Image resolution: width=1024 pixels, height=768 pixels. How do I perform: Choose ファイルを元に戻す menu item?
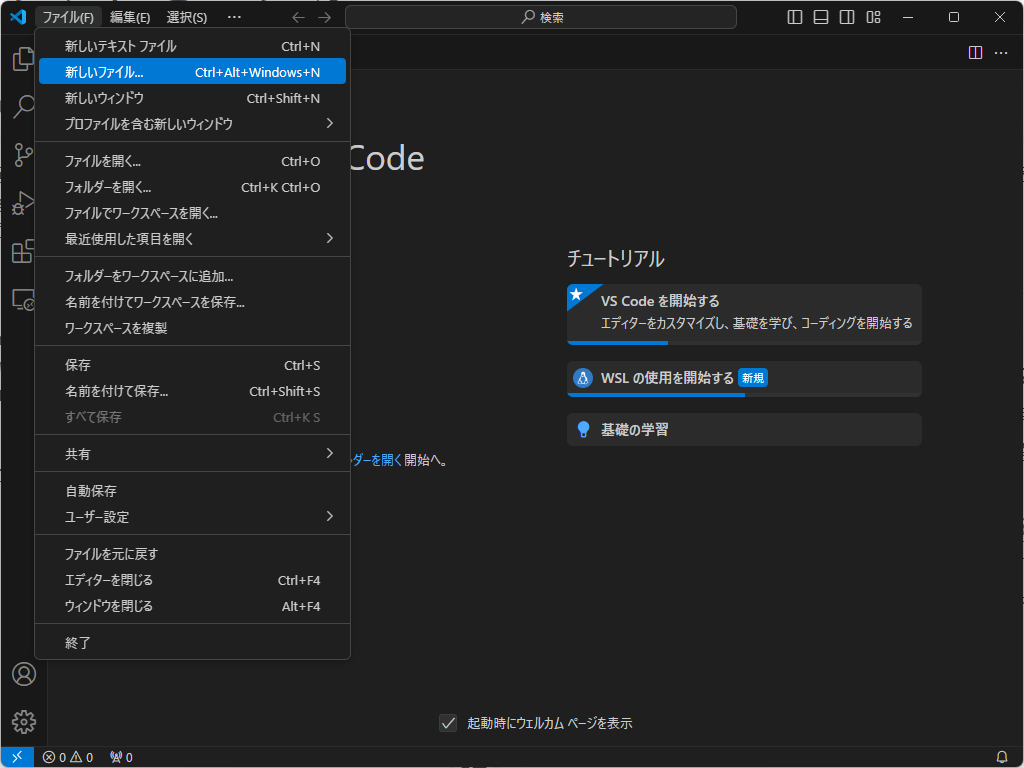[x=192, y=554]
